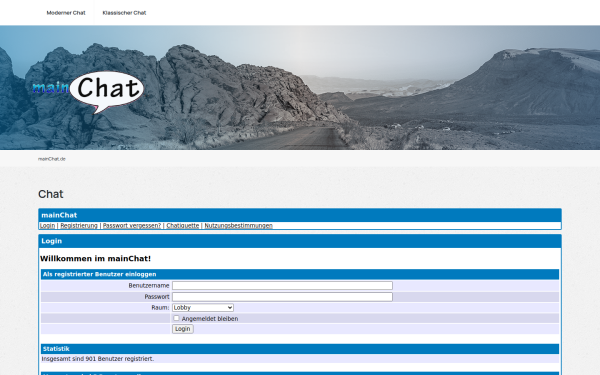
Task: Submit with the Login button
Action: point(183,329)
